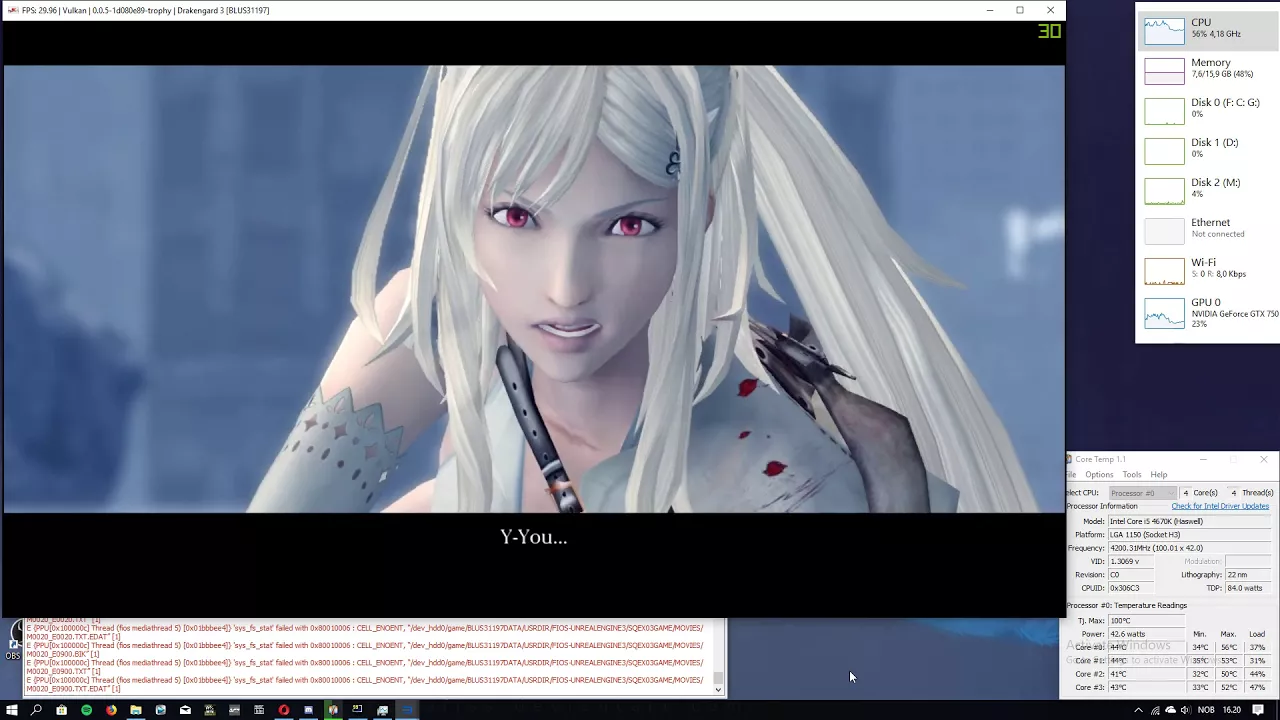Image resolution: width=1280 pixels, height=720 pixels.
Task: Select GPU 0 NVIDIA GeForce entry
Action: (x=1208, y=312)
